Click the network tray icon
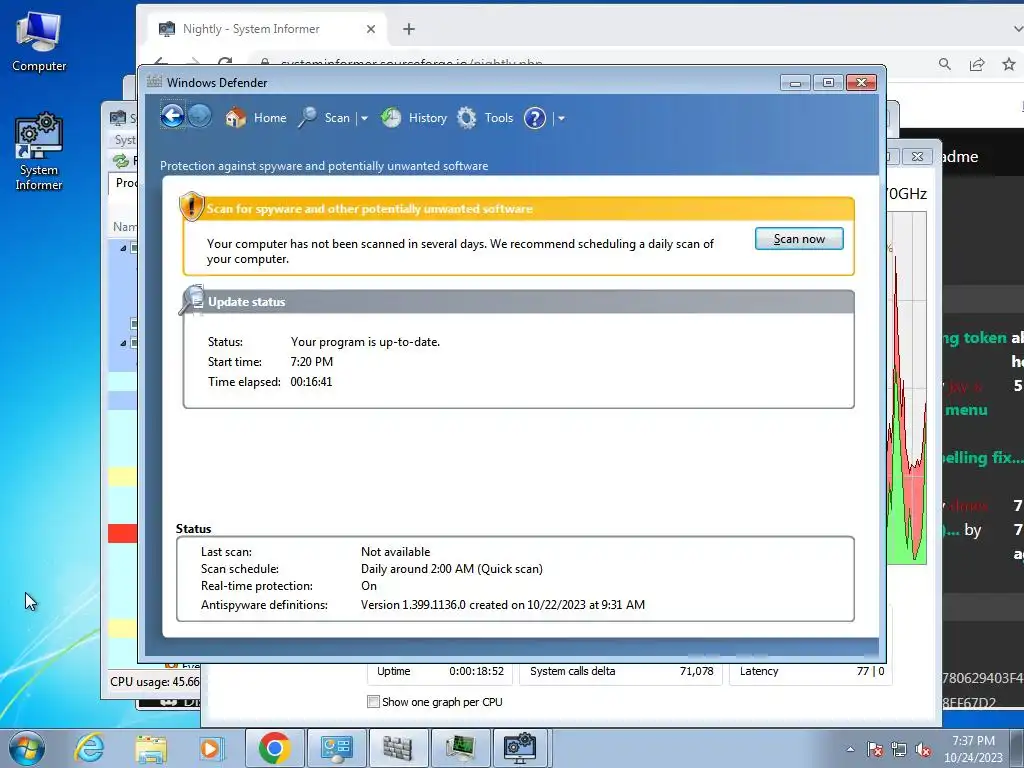 (x=899, y=749)
